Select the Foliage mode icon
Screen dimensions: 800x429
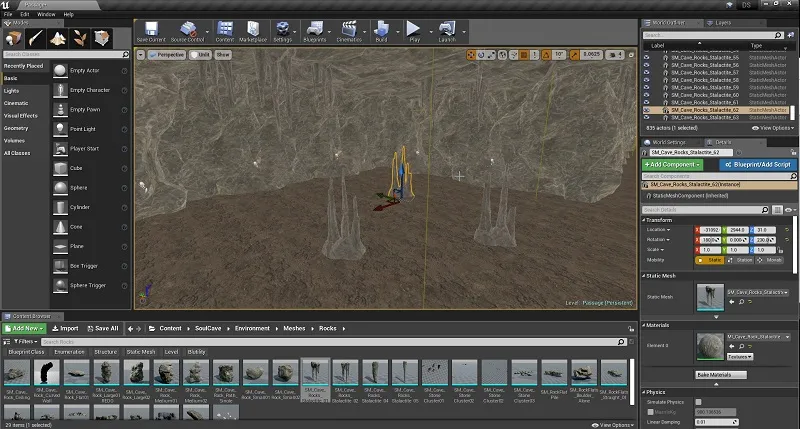tap(80, 38)
